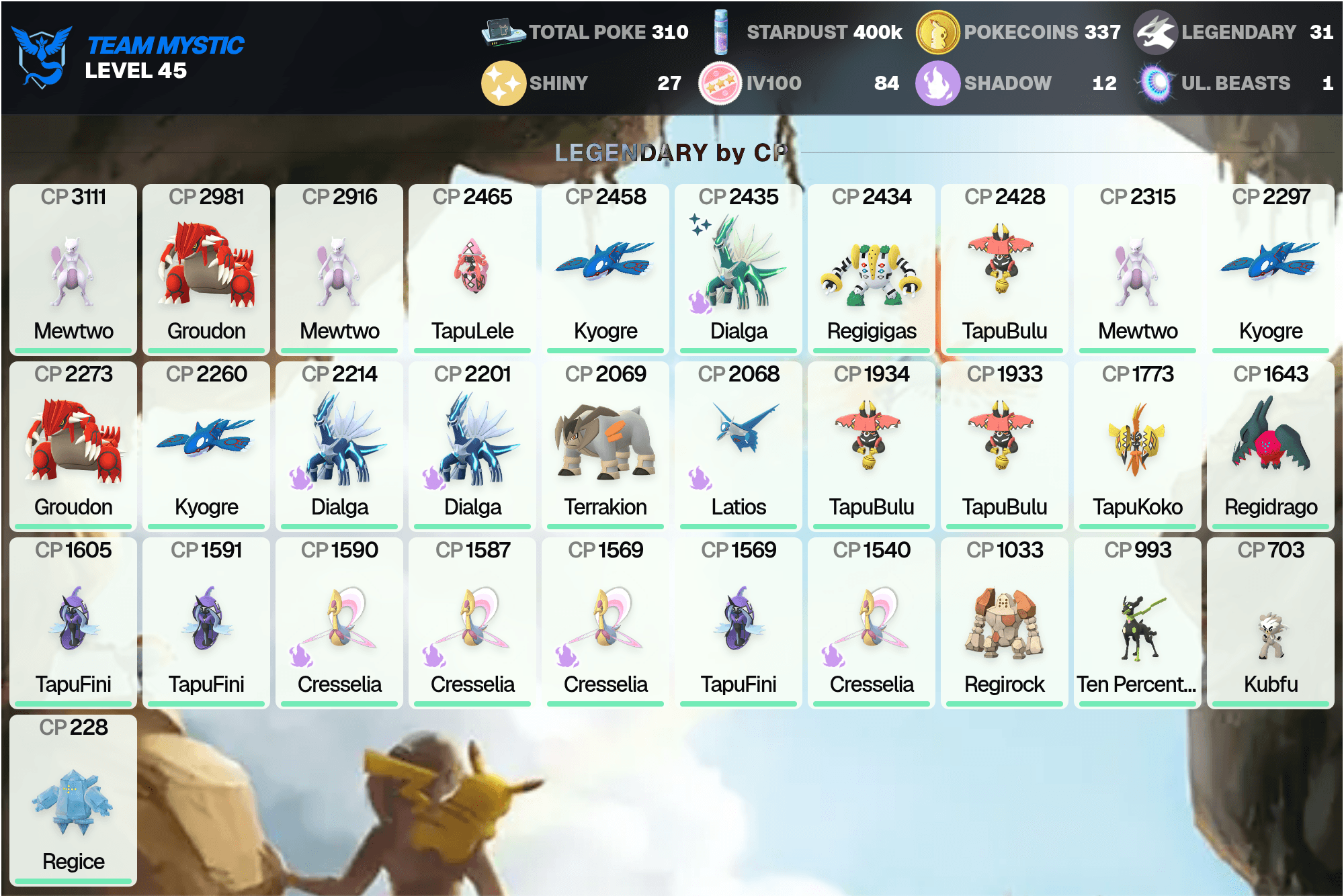
Task: Click the shadow flame badge on Latios
Action: 700,478
